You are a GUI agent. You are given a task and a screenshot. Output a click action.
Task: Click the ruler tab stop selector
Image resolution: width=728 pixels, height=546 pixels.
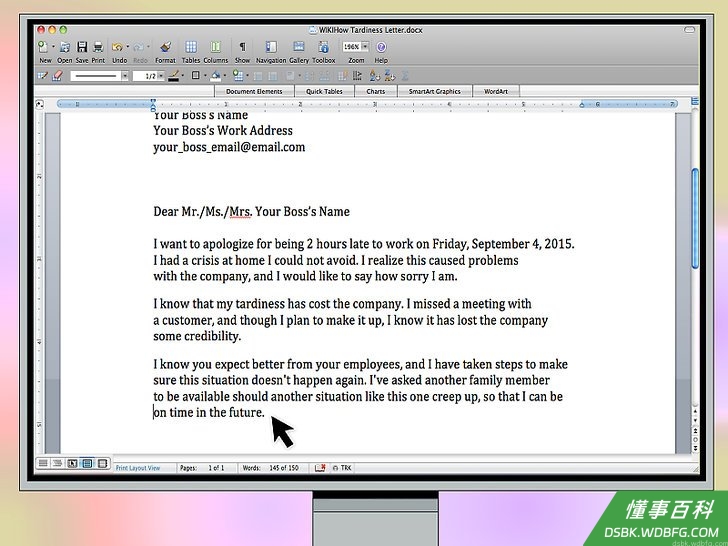click(40, 104)
